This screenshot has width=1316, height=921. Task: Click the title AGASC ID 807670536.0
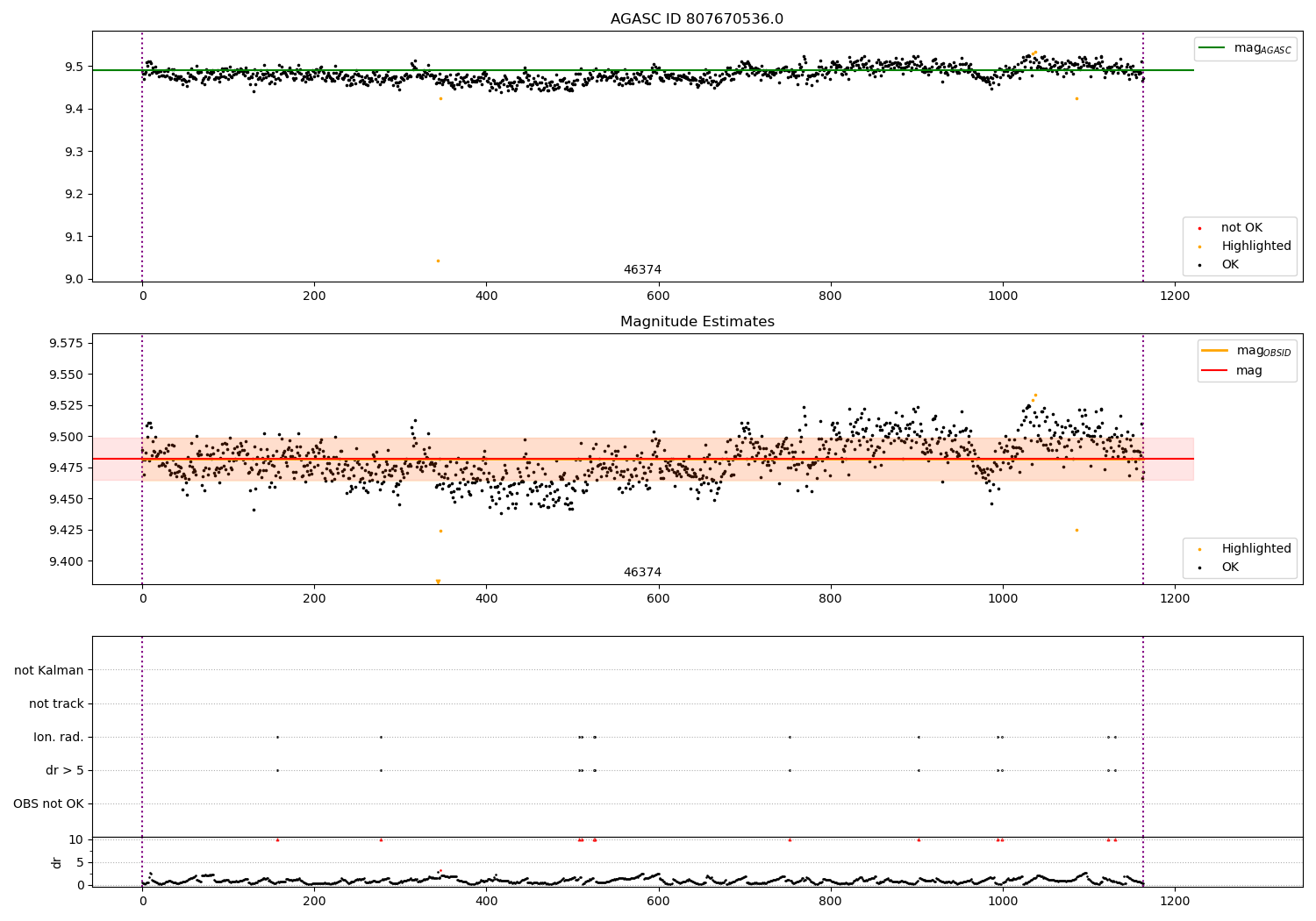[x=697, y=19]
